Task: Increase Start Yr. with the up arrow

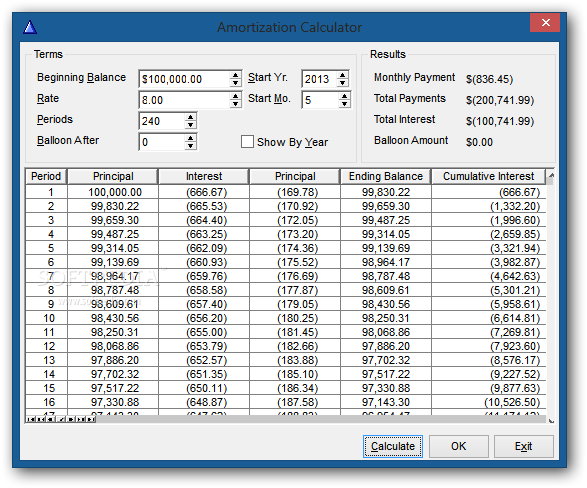Action: 342,75
